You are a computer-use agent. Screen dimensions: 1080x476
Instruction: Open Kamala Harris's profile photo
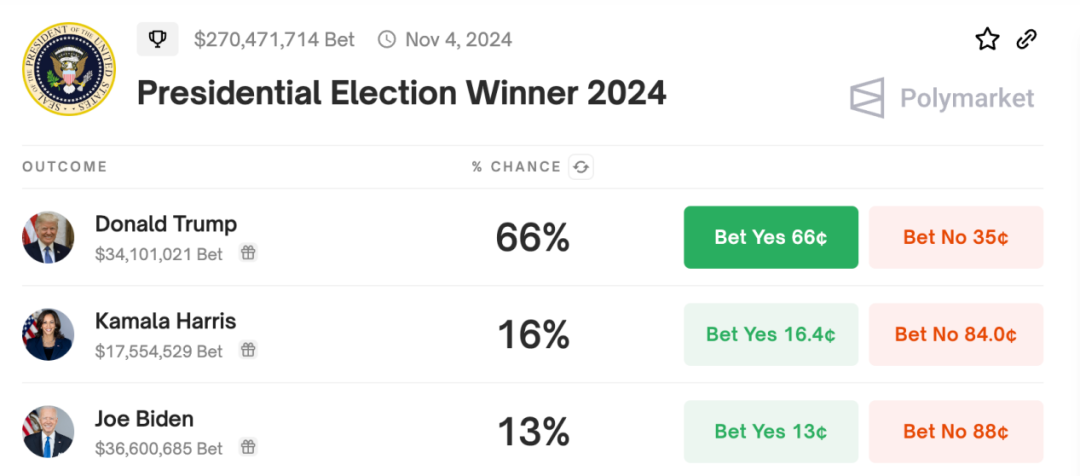click(x=48, y=334)
